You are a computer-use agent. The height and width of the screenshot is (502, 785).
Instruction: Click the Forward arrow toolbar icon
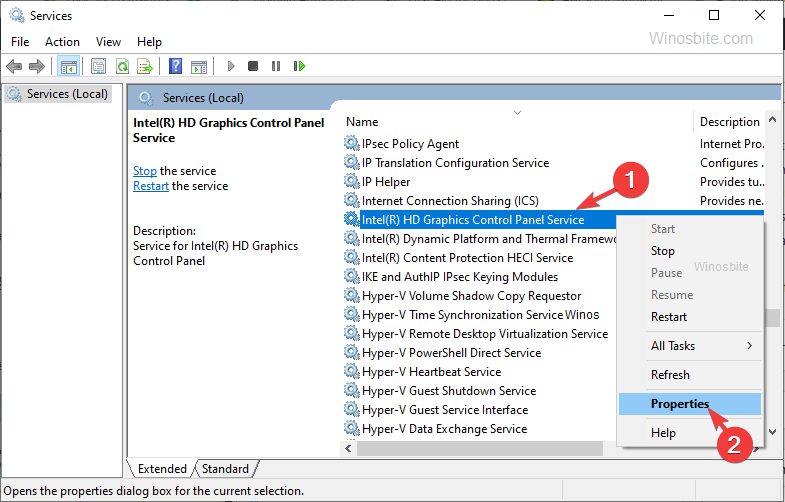click(x=37, y=66)
